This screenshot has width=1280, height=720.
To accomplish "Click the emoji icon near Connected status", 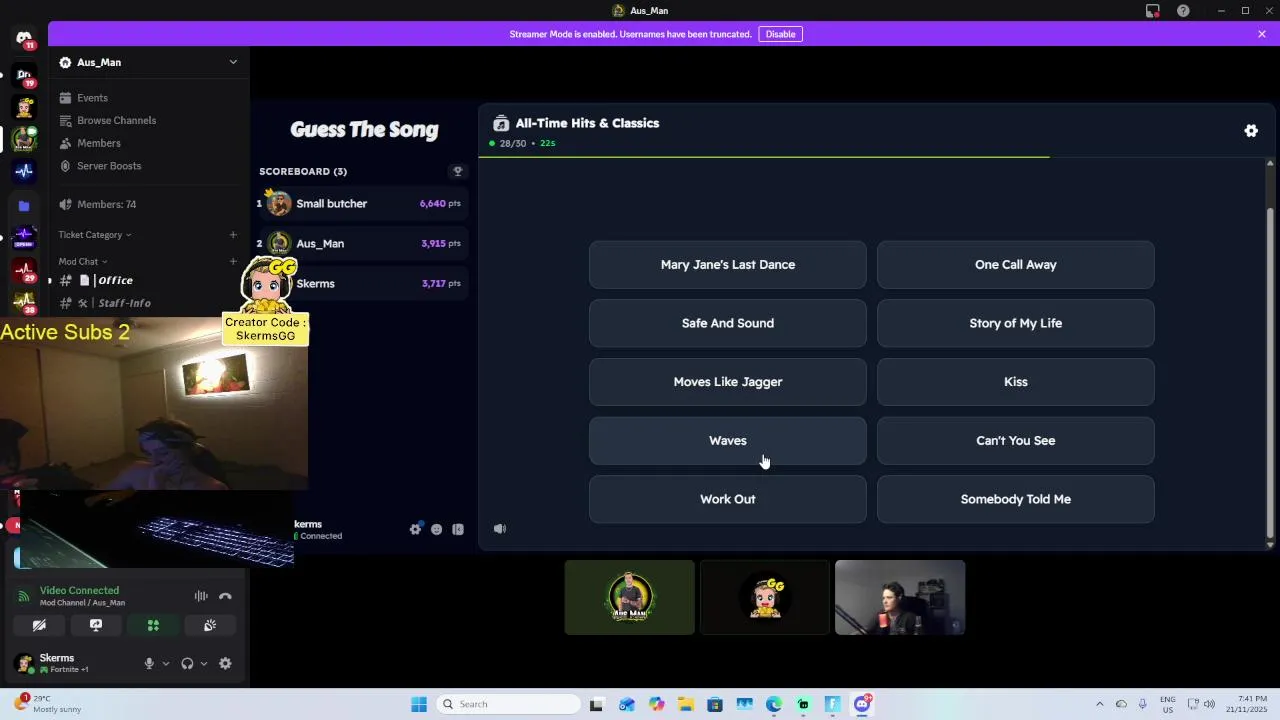I will click(437, 529).
